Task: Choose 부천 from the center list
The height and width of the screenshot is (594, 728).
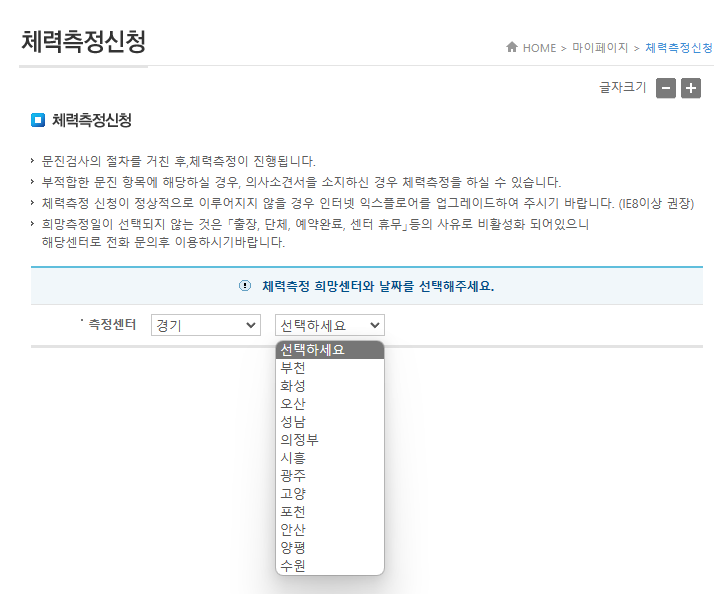Action: pyautogui.click(x=330, y=368)
